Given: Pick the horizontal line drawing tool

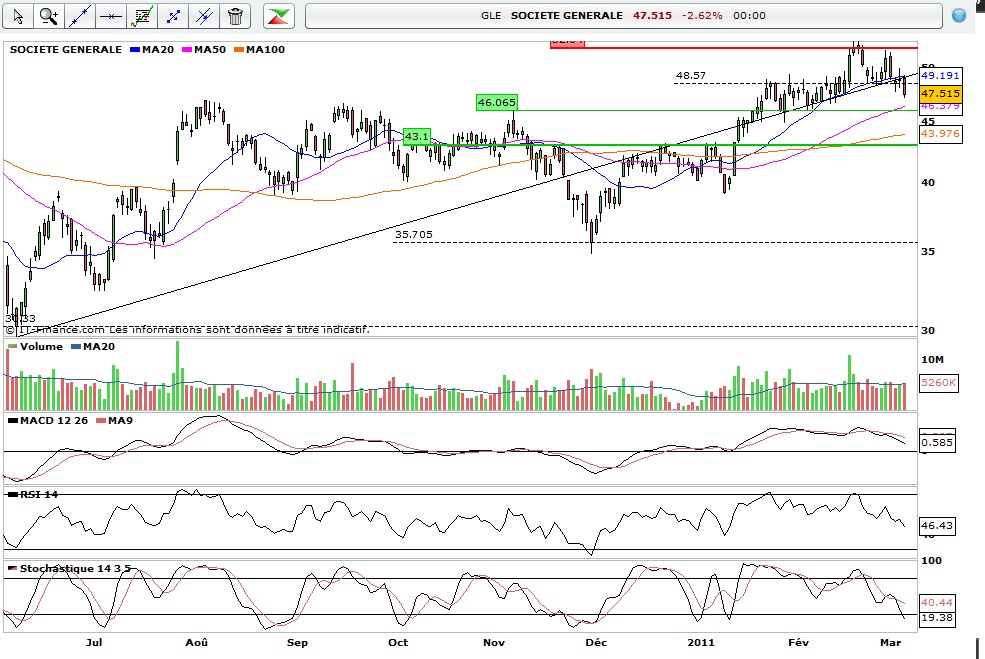Looking at the screenshot, I should (x=111, y=16).
